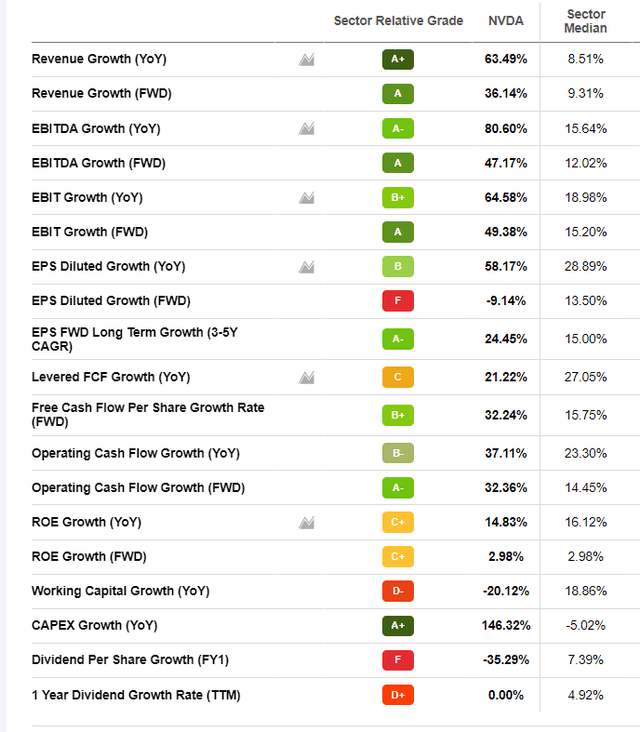Screen dimensions: 640x732
Task: View chart icon for ROE Growth (YoY)
Action: pyautogui.click(x=307, y=522)
